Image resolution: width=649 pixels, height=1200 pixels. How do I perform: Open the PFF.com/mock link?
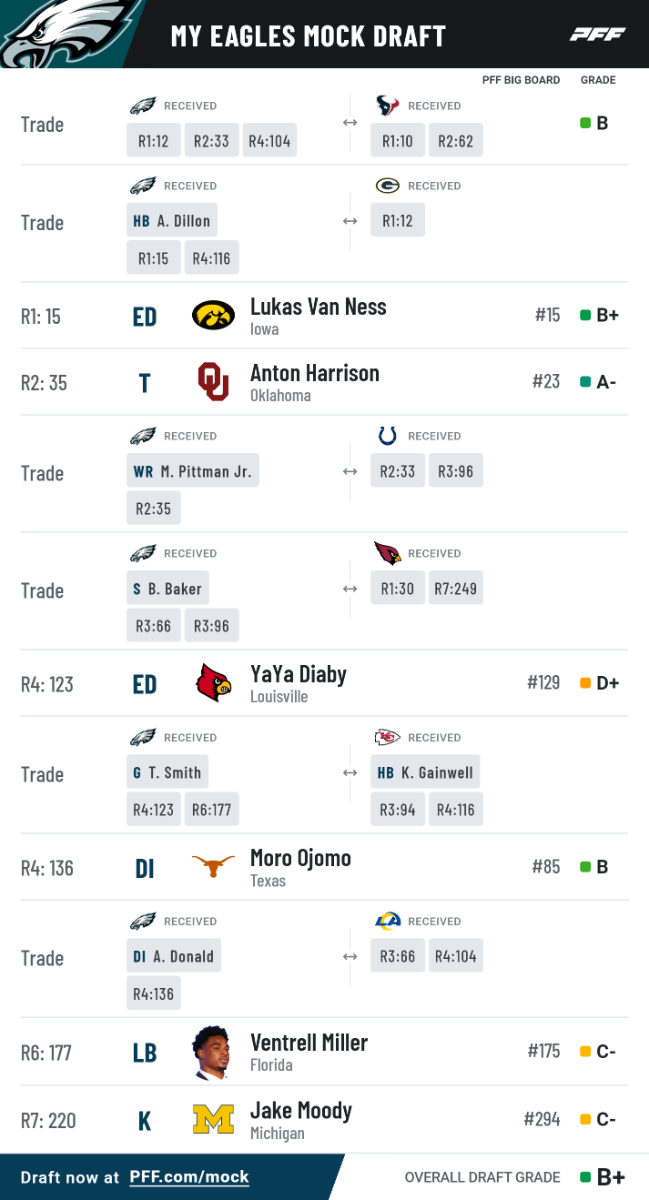[x=189, y=1177]
